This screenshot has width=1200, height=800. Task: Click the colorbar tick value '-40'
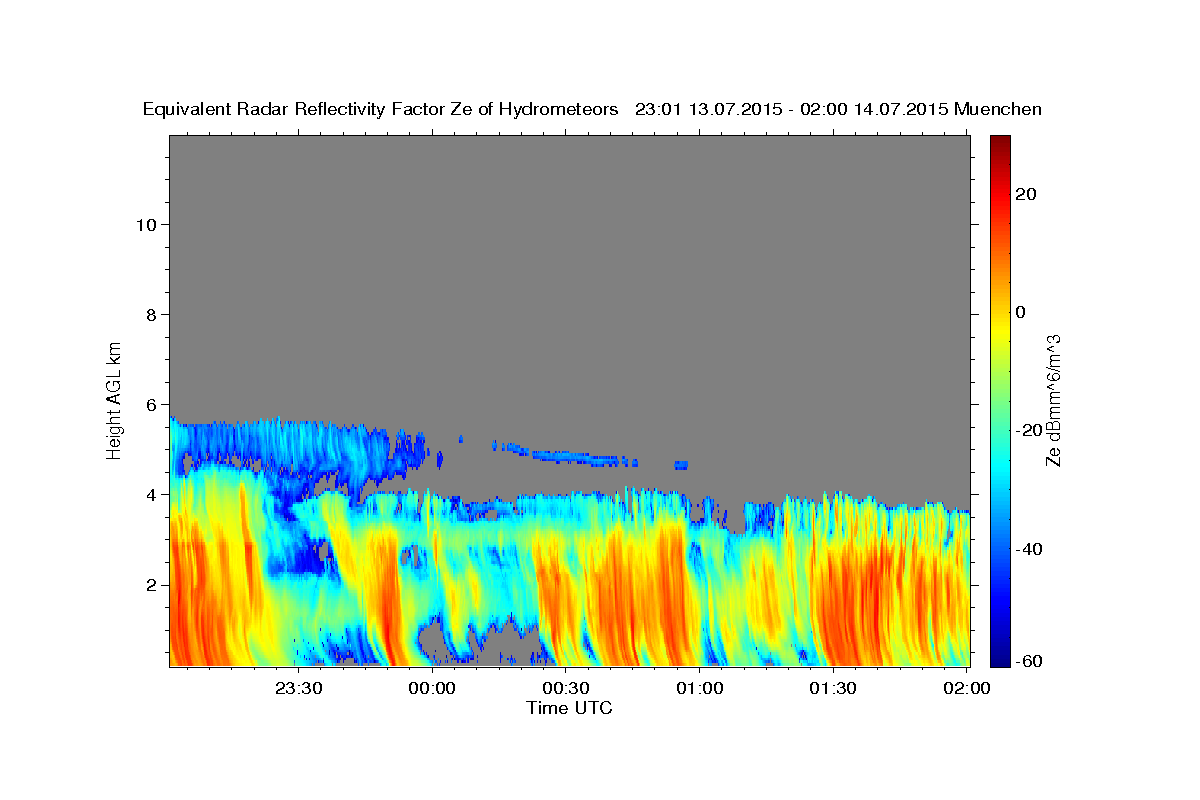(x=1029, y=549)
